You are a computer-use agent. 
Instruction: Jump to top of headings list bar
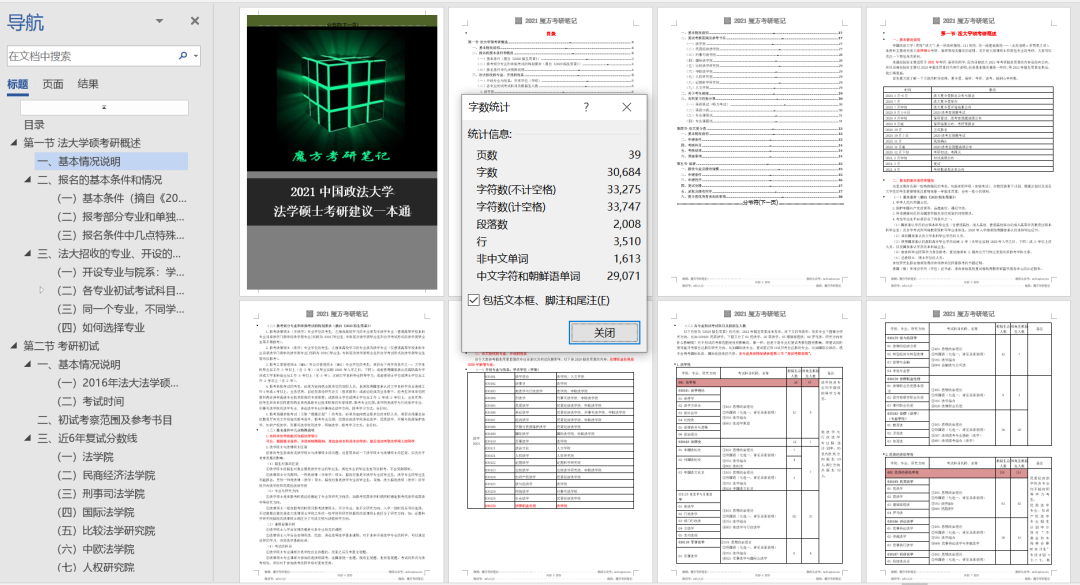pyautogui.click(x=104, y=107)
